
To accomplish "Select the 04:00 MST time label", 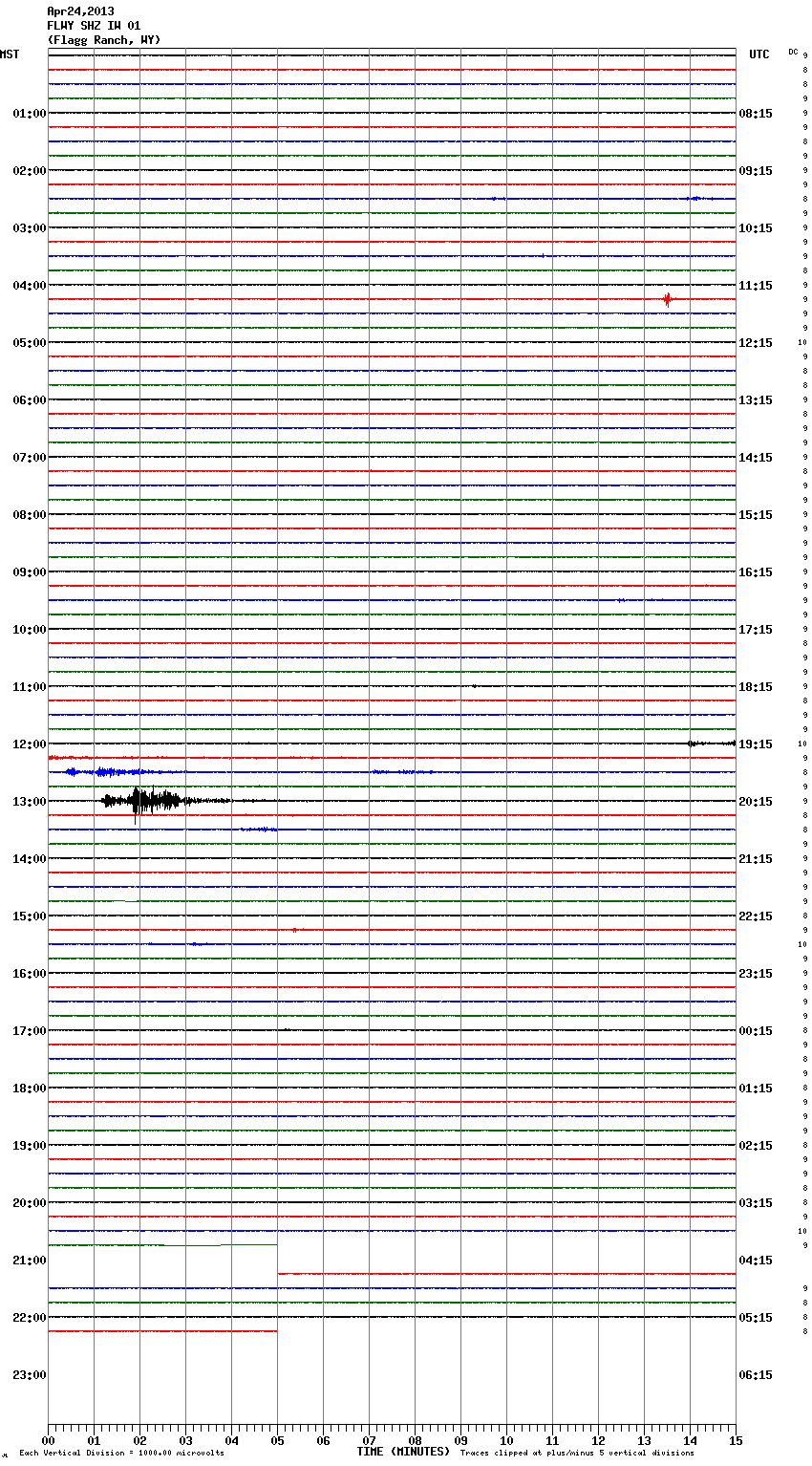I will [30, 286].
